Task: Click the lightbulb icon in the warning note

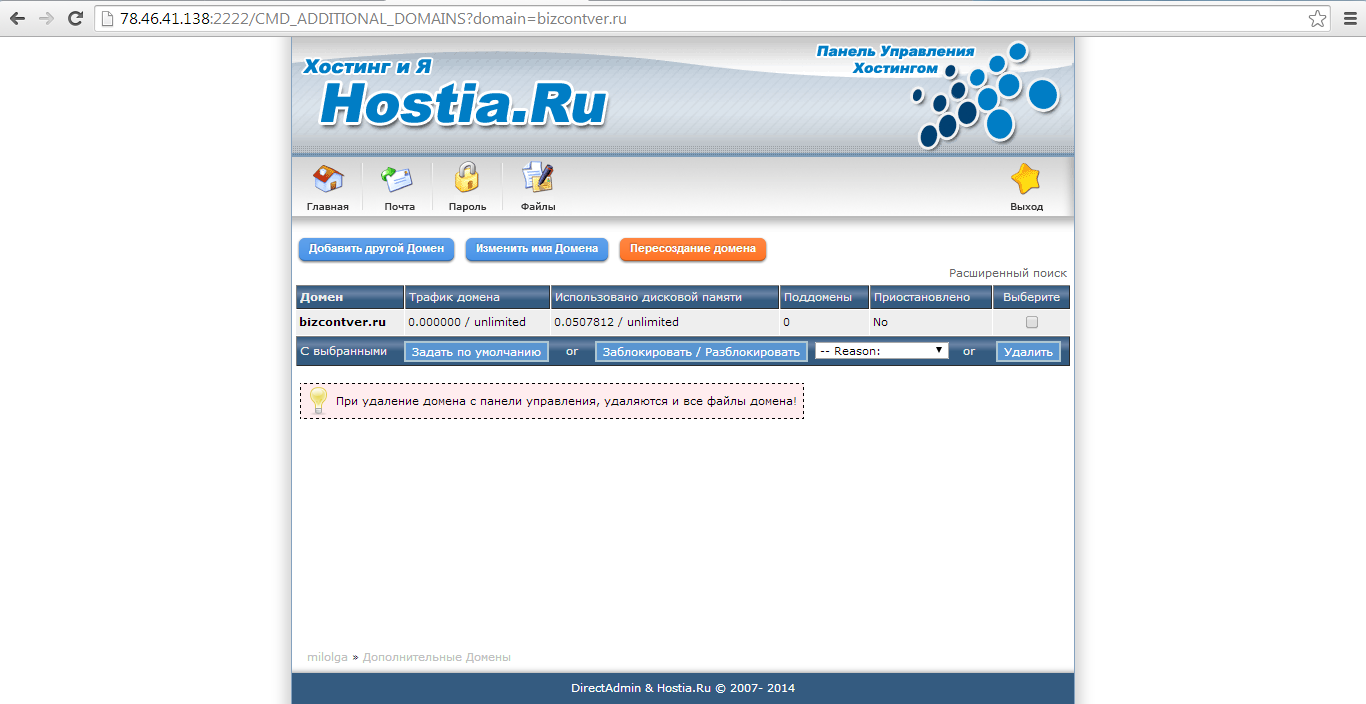Action: [318, 399]
